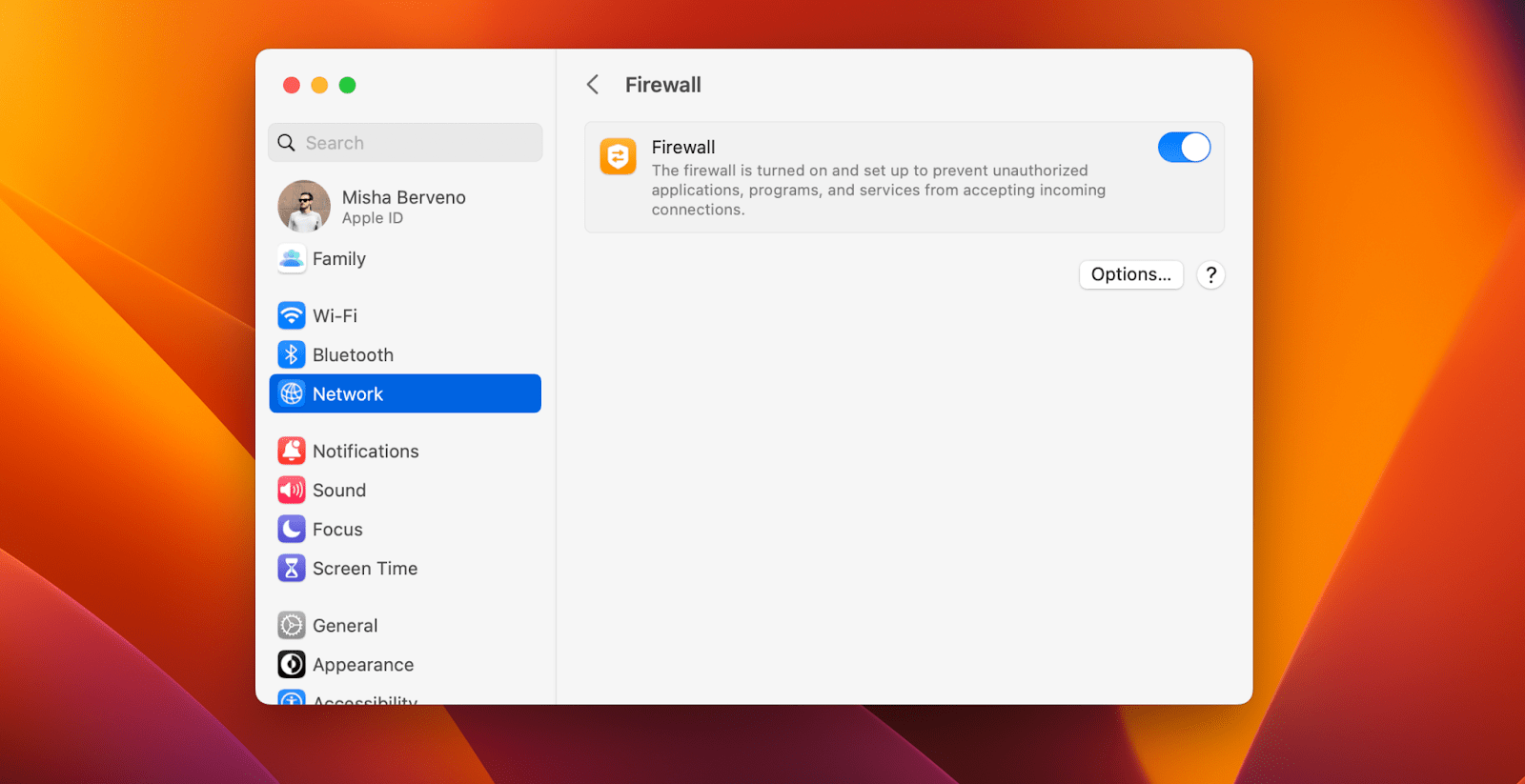Open Focus settings using the moon icon
This screenshot has height=784, width=1525.
[x=292, y=529]
